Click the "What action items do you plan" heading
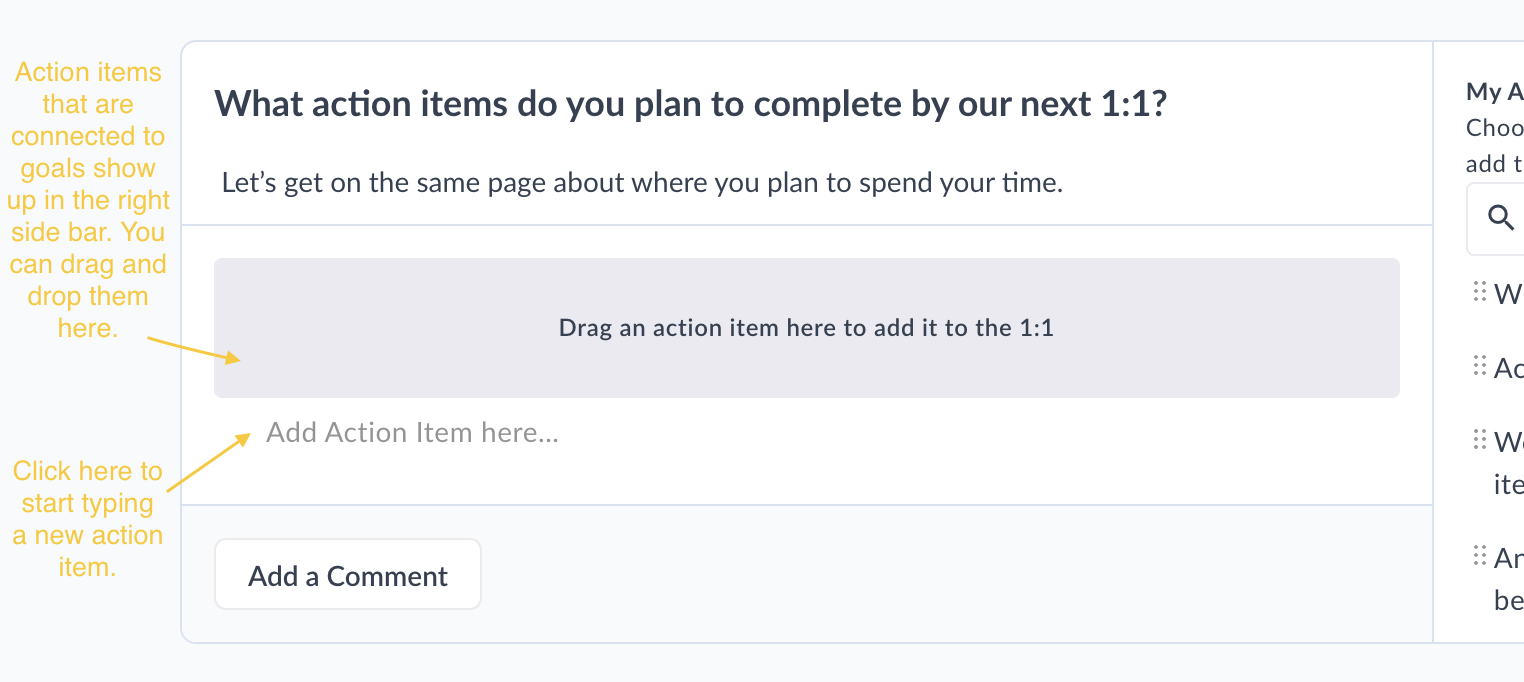Screen dimensions: 1524x682 [690, 104]
